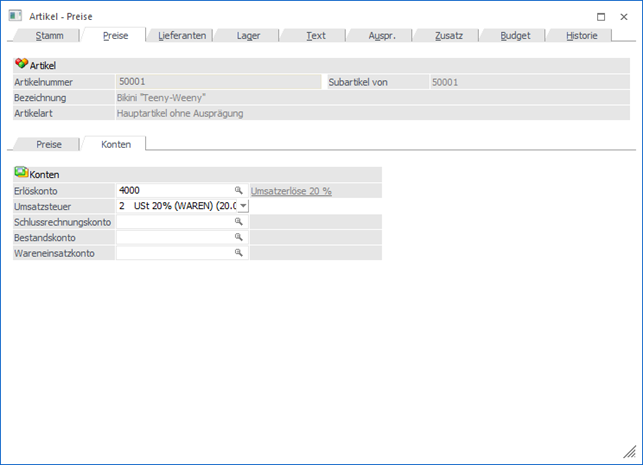Click into the Erlöskonto input field

point(174,189)
